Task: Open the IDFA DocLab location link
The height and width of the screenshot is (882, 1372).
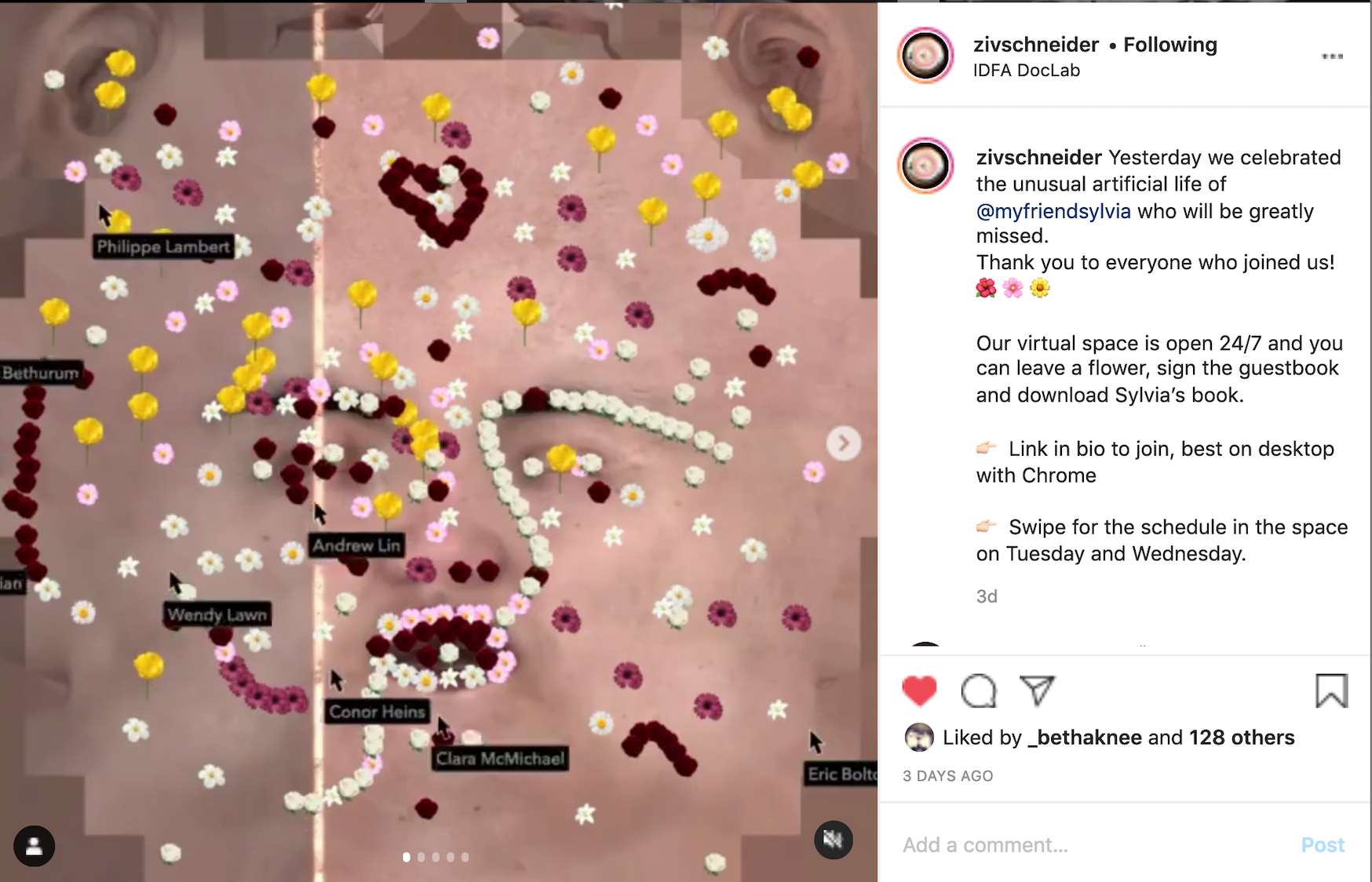Action: click(x=1027, y=71)
